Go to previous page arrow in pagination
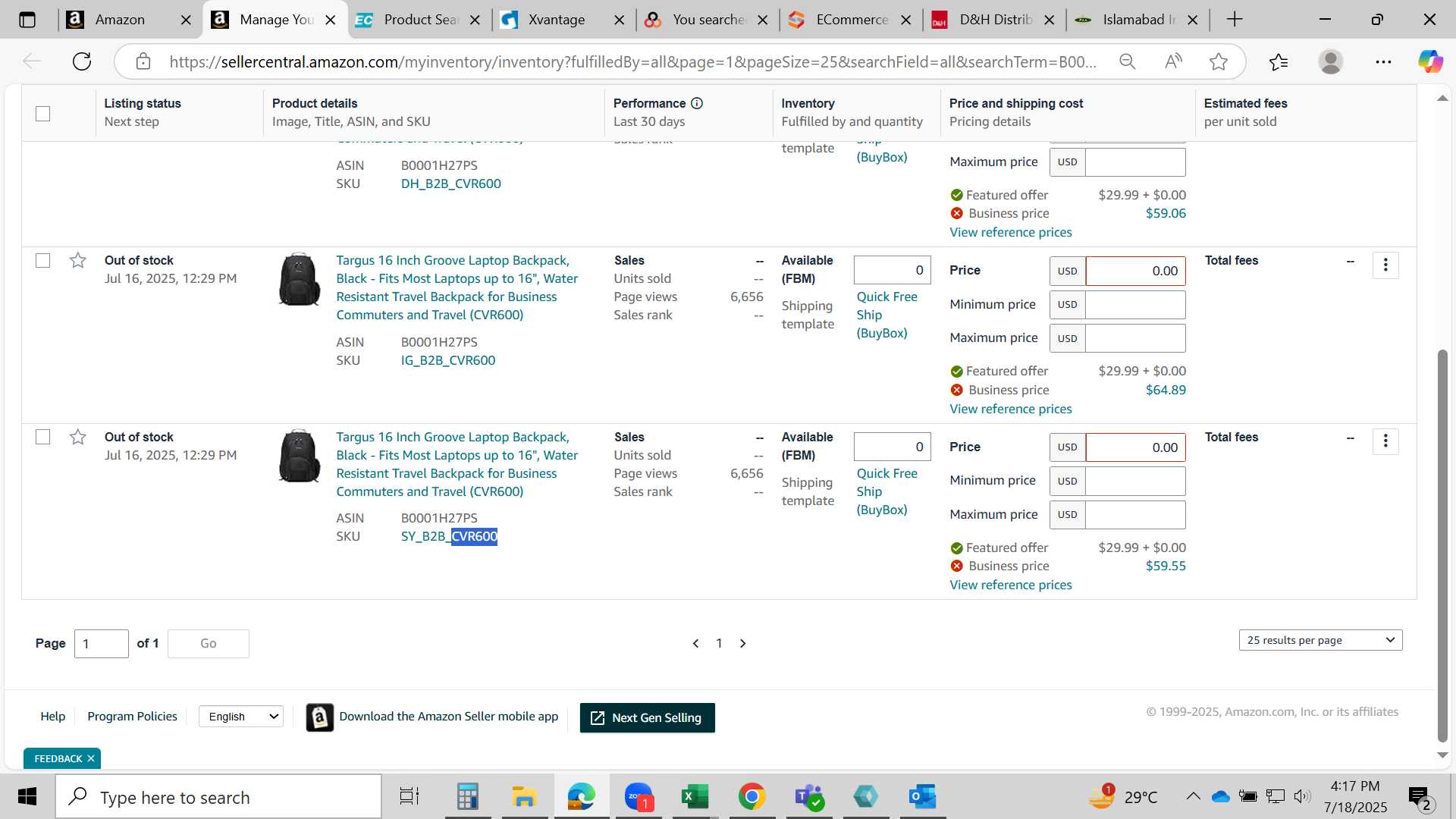The height and width of the screenshot is (819, 1456). coord(695,643)
